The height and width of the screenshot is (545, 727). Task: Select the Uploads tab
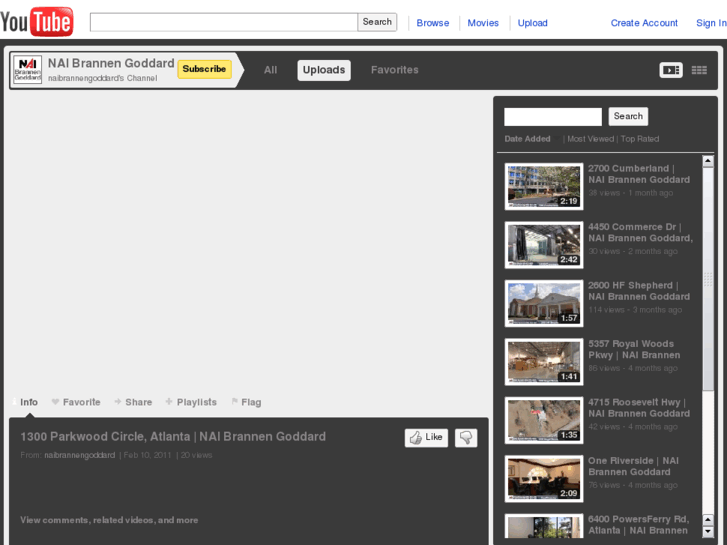[x=324, y=70]
